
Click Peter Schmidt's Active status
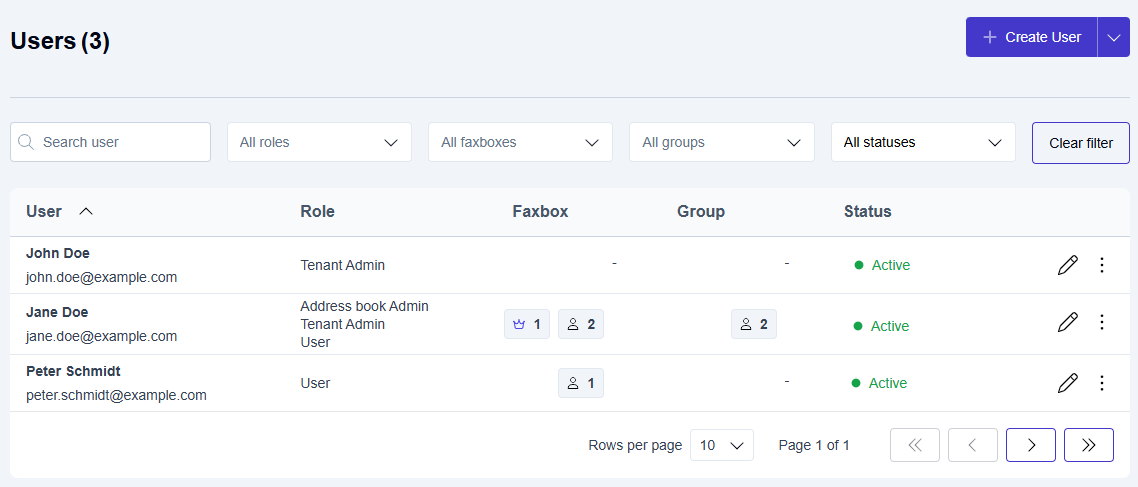pos(880,382)
